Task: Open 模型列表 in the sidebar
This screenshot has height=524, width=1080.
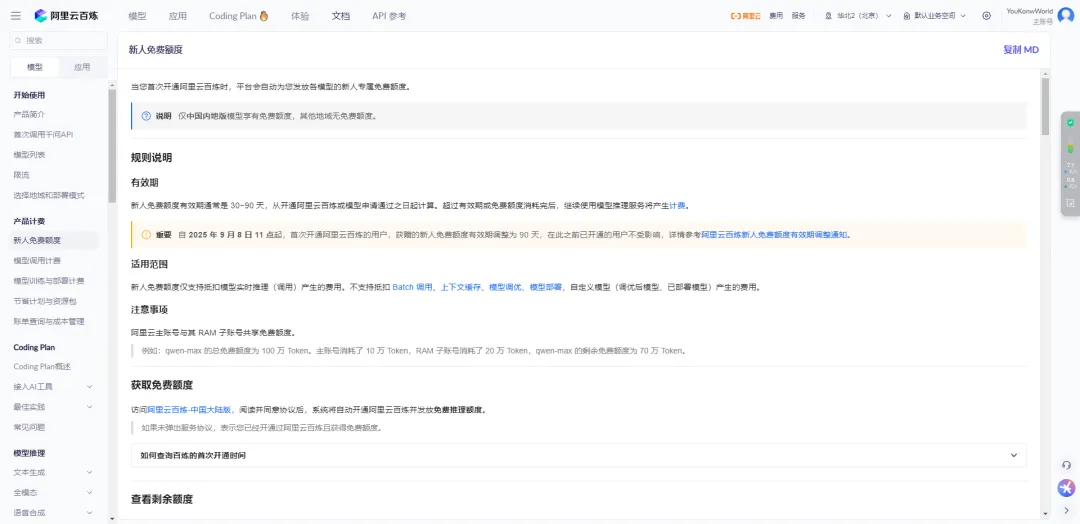Action: click(x=30, y=155)
